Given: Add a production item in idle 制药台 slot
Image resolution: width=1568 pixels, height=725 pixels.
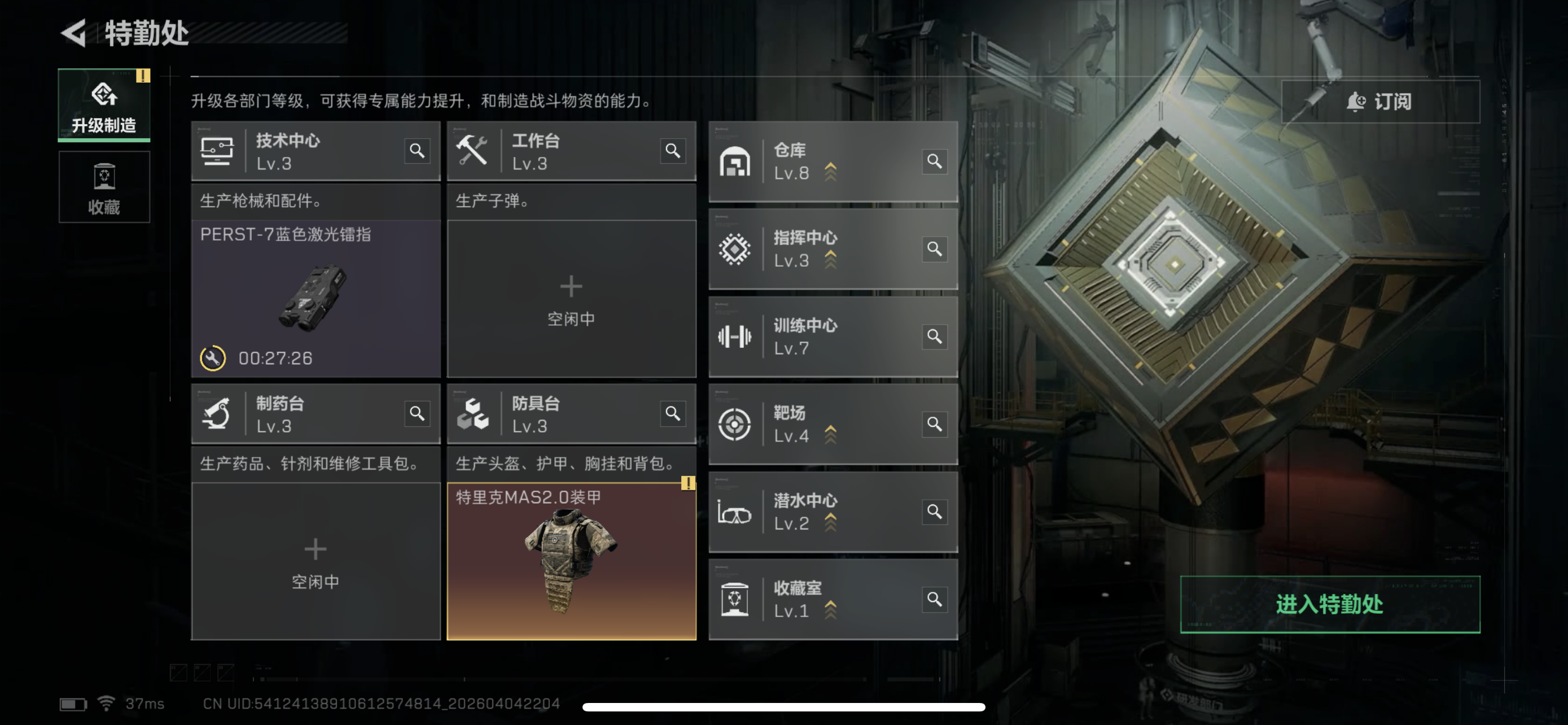Looking at the screenshot, I should (x=316, y=562).
